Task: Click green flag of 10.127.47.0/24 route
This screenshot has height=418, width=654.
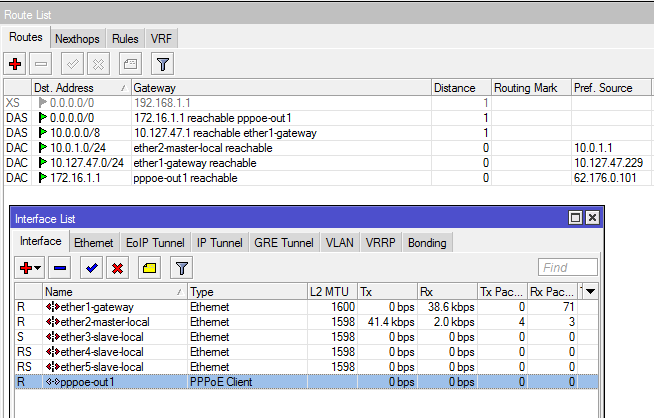Action: coord(43,163)
